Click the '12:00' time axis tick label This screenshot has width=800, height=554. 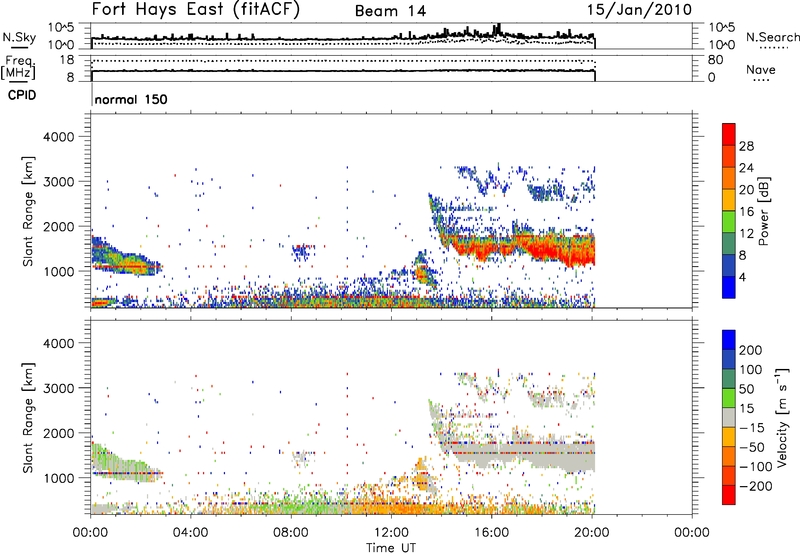coord(391,533)
